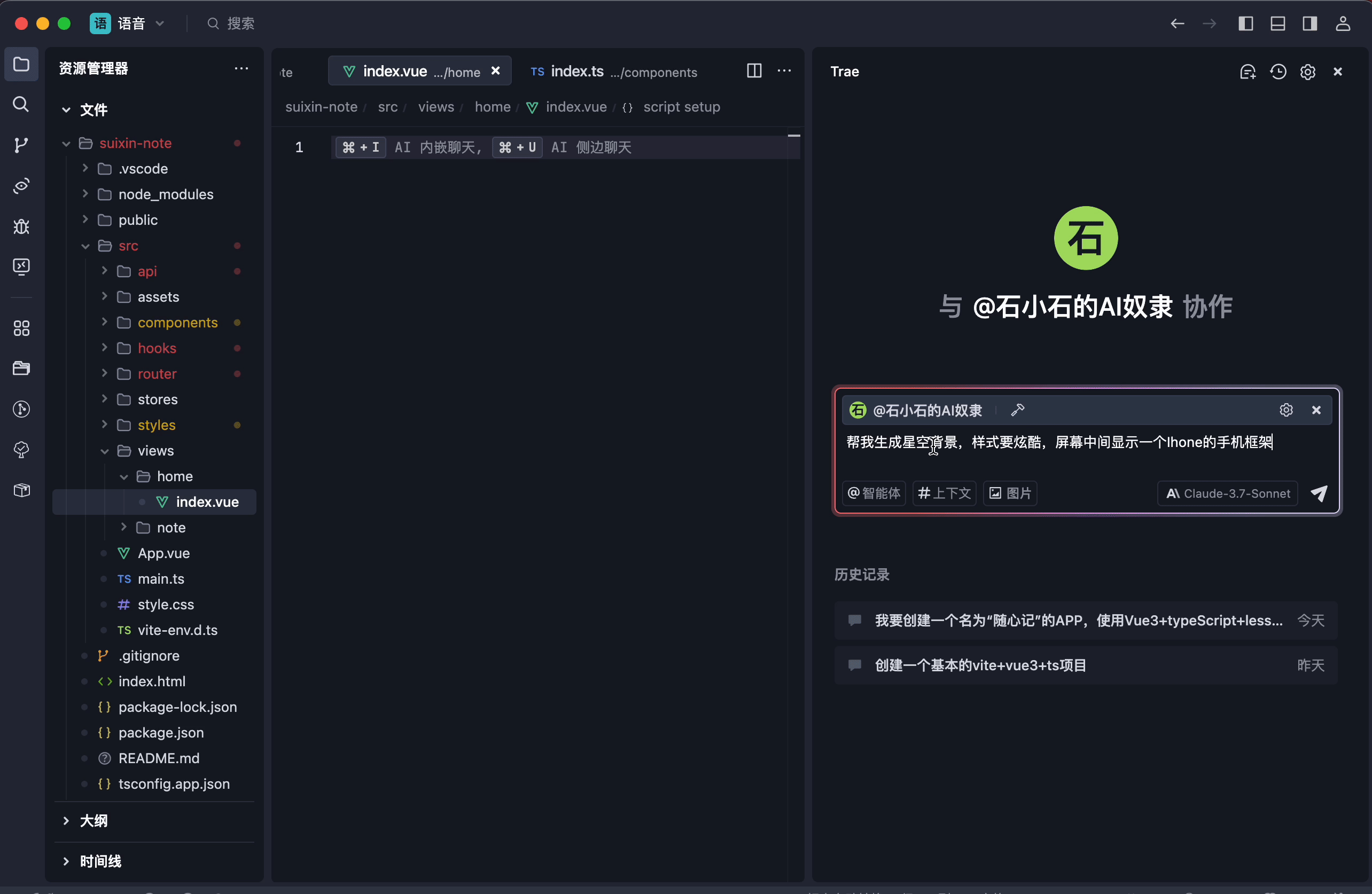The width and height of the screenshot is (1372, 894).
Task: Click the split editor icon
Action: tap(754, 71)
